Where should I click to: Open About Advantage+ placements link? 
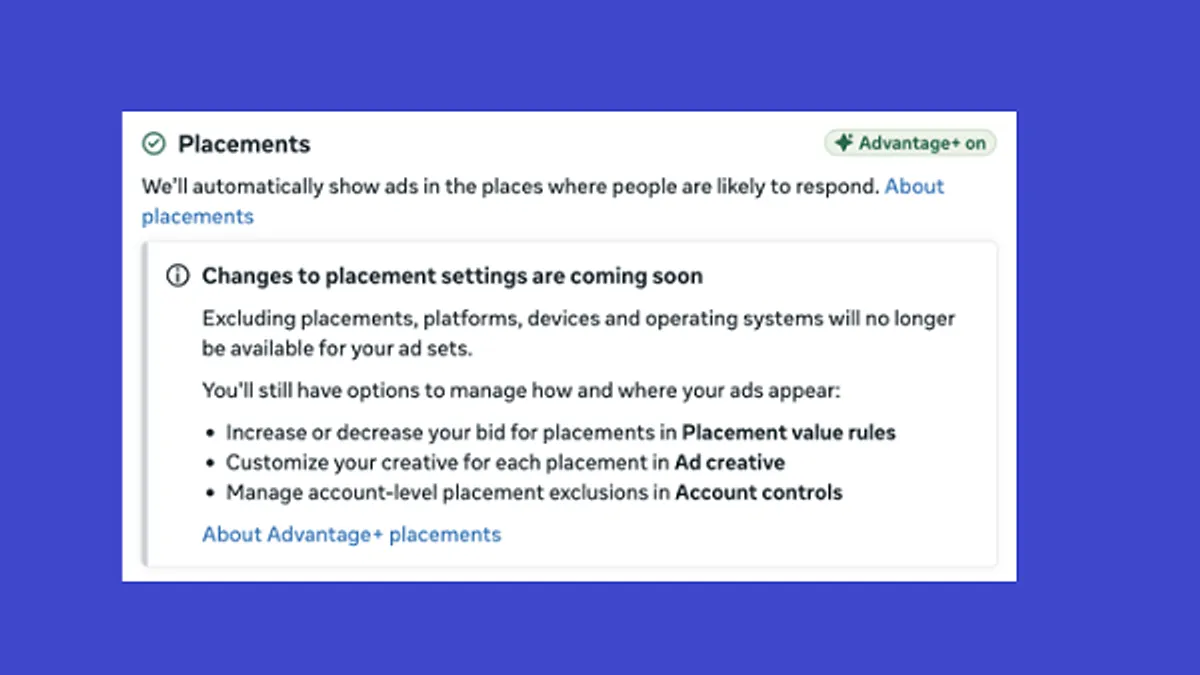(351, 534)
